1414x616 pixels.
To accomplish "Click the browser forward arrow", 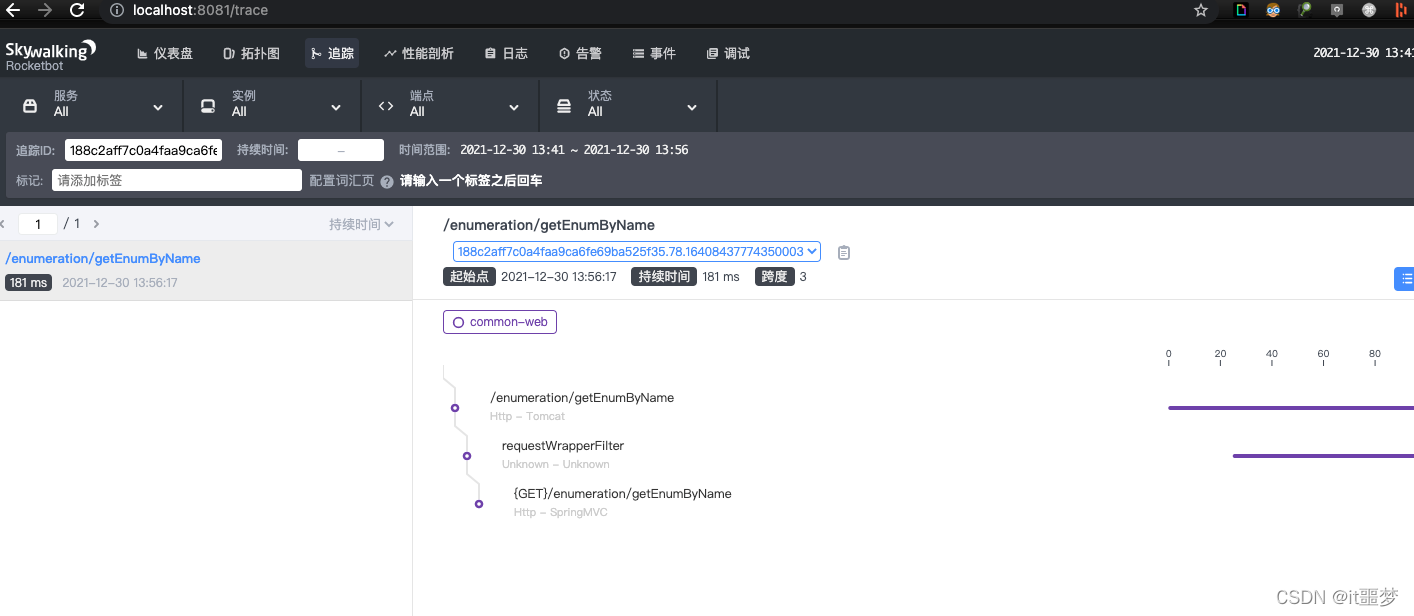I will pyautogui.click(x=44, y=11).
